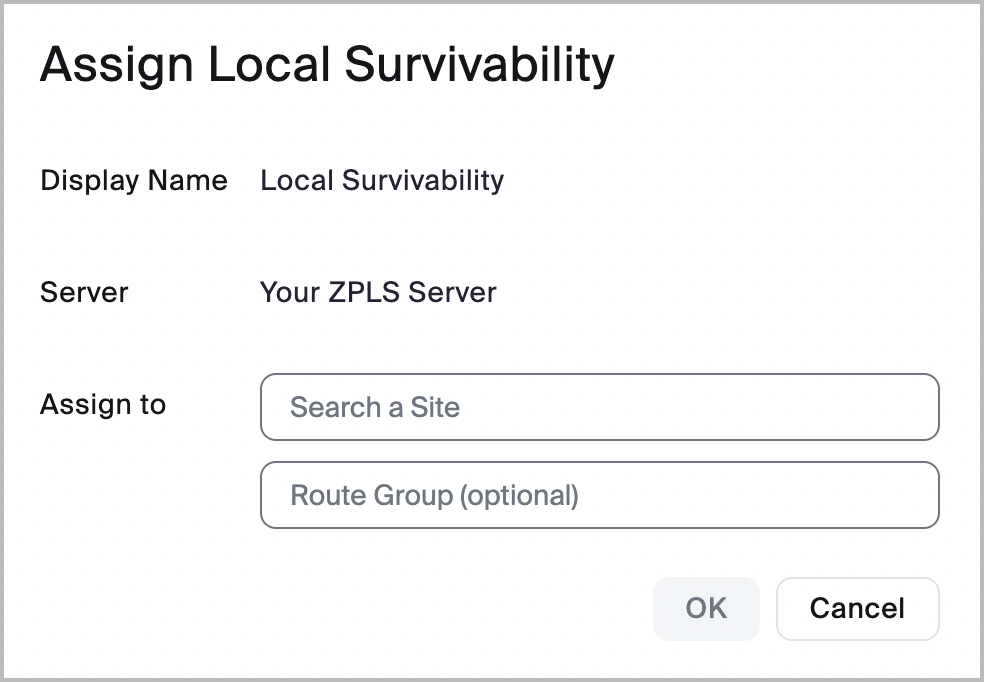
Task: Click the Search a Site field
Action: pyautogui.click(x=599, y=407)
